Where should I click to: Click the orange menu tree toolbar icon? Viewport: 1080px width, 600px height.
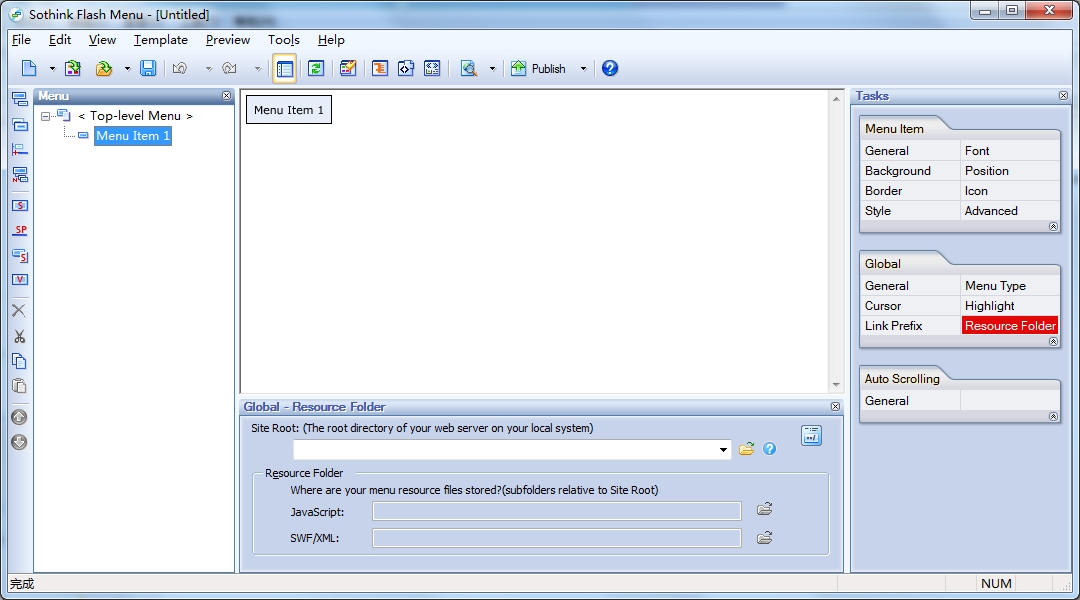click(380, 68)
